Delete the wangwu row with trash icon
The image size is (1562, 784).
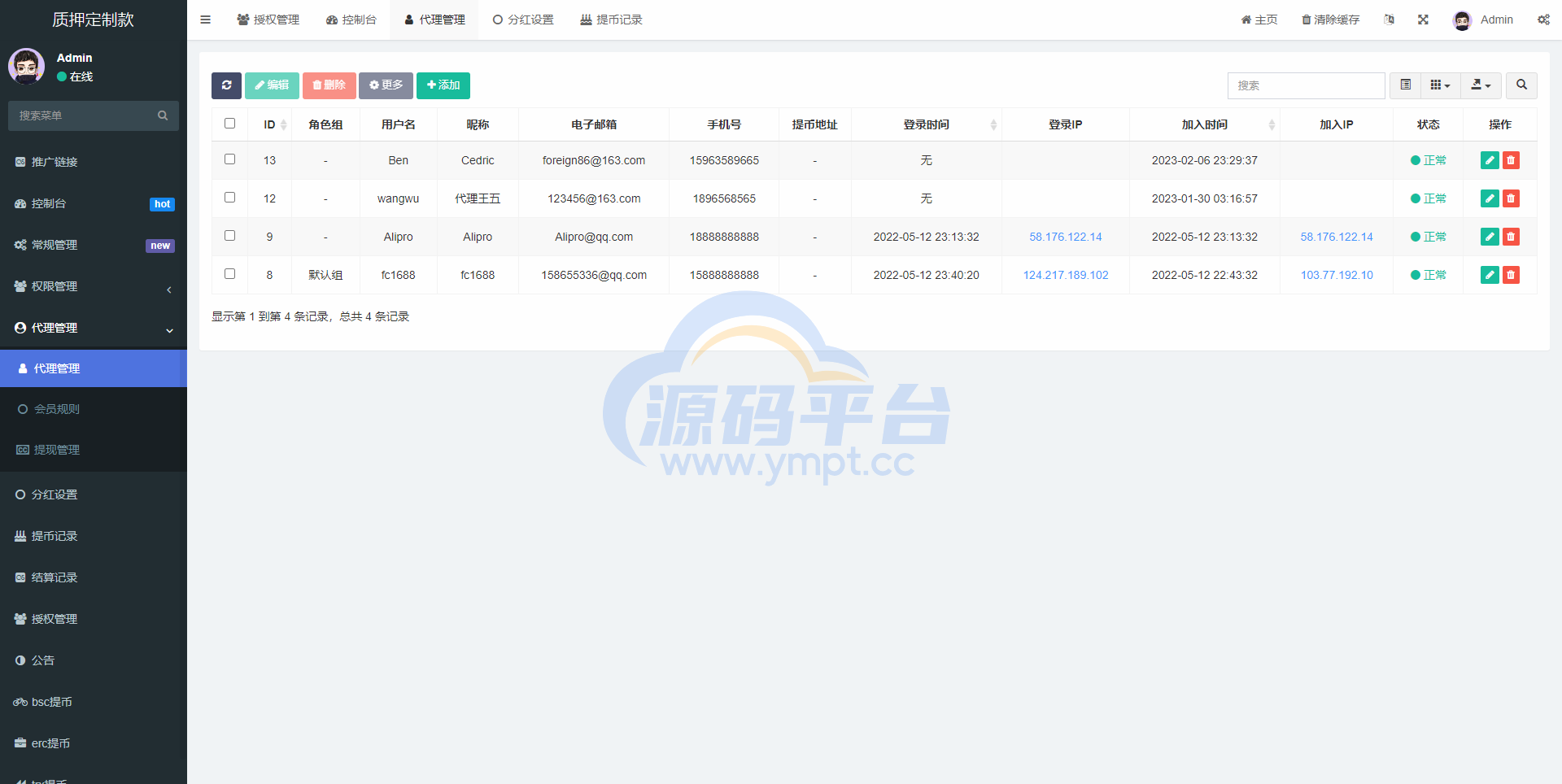(1511, 198)
